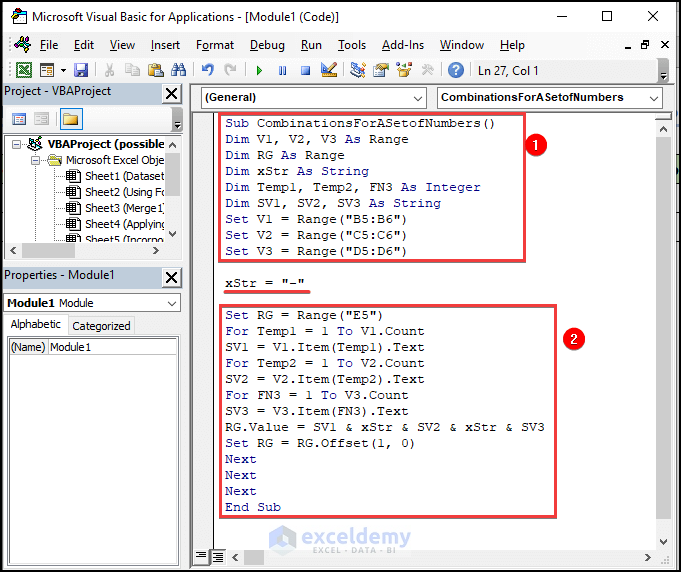Open the Project Explorer toolbar icon
Image resolution: width=681 pixels, height=572 pixels.
tap(358, 70)
